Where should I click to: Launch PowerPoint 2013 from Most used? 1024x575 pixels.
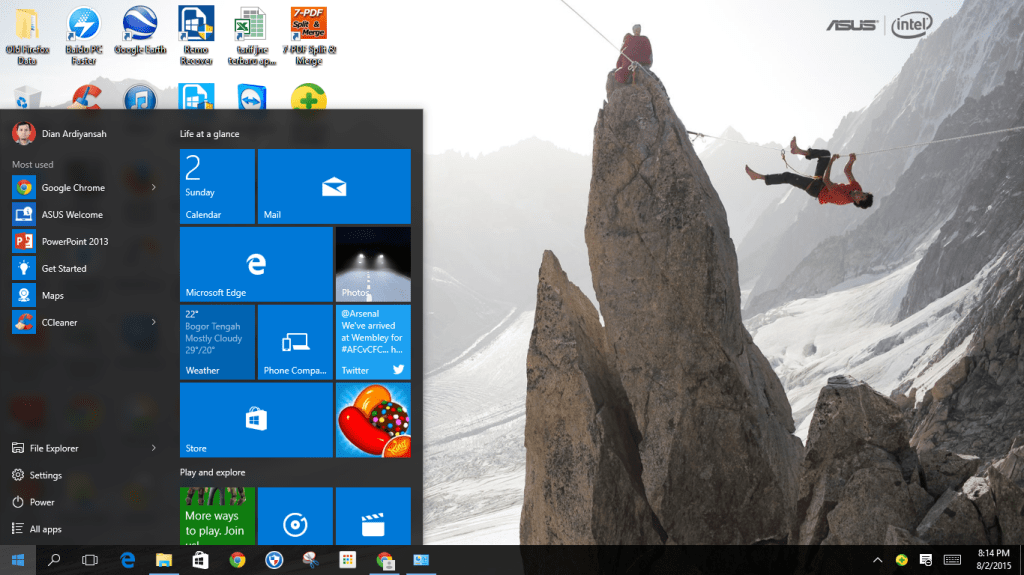[x=85, y=241]
